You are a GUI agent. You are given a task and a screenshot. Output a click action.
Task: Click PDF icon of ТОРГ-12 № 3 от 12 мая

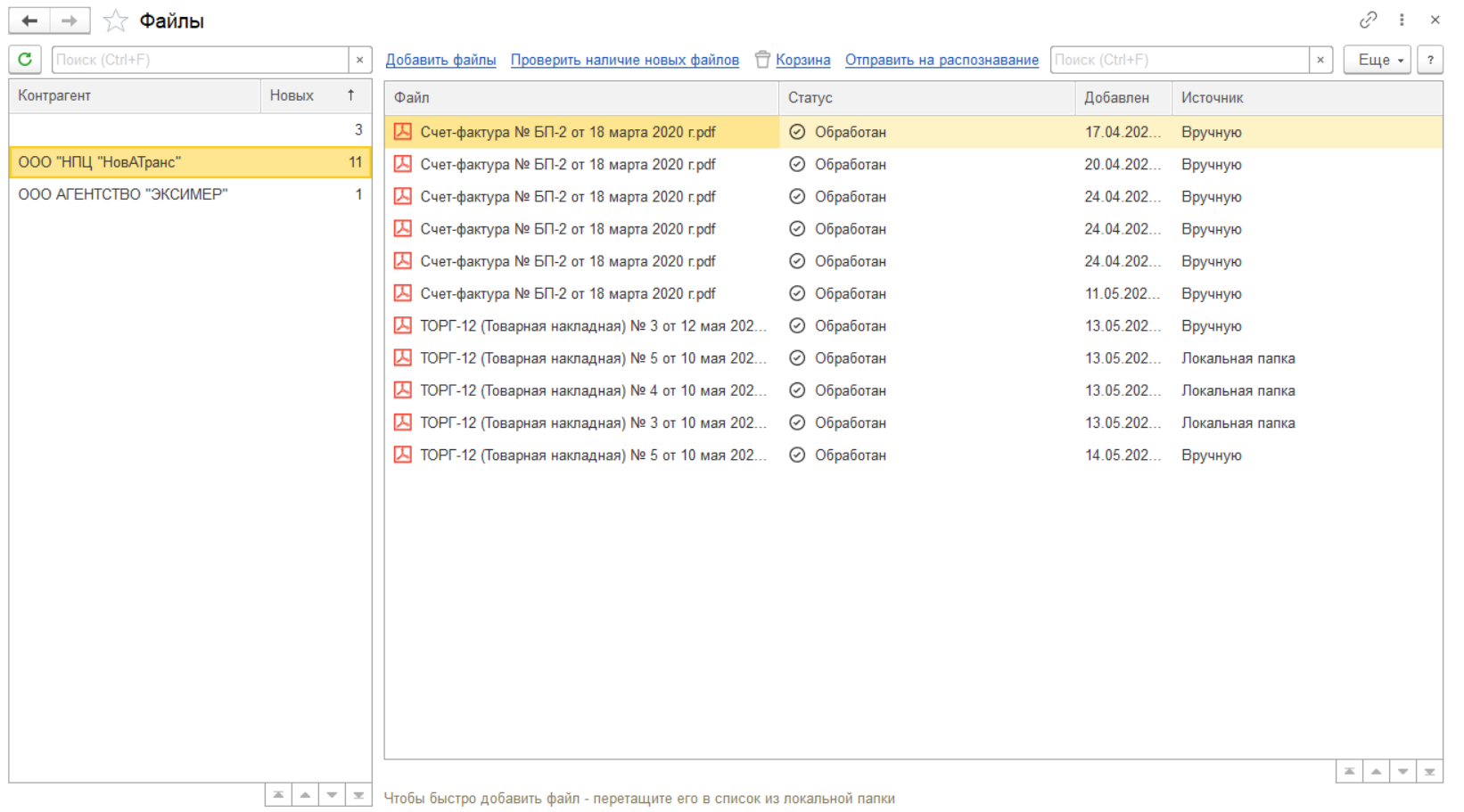403,325
